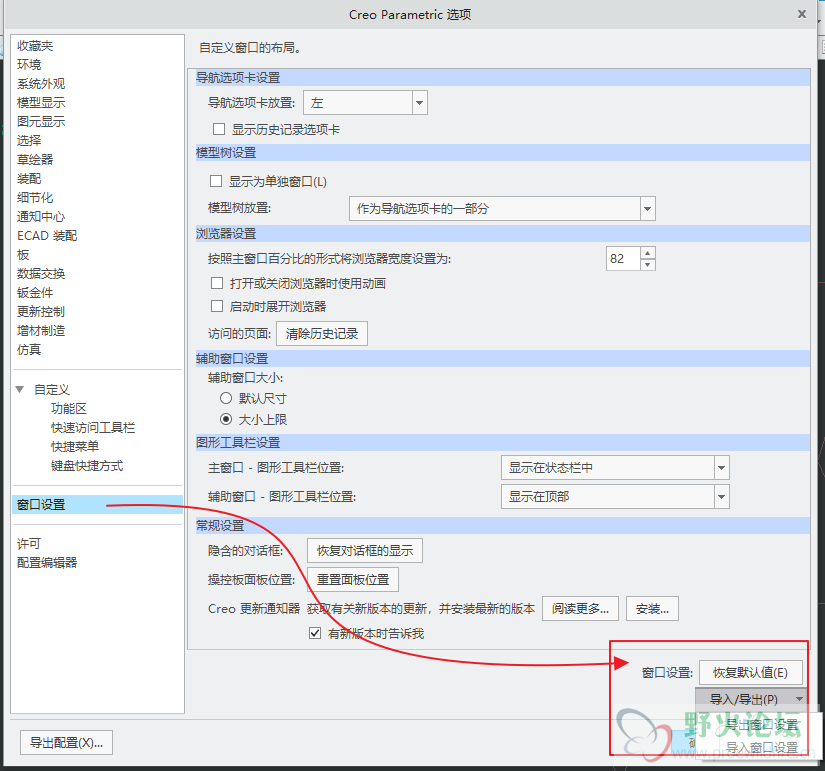Open 增材制造 options
Screen dimensions: 825x771
(41, 331)
